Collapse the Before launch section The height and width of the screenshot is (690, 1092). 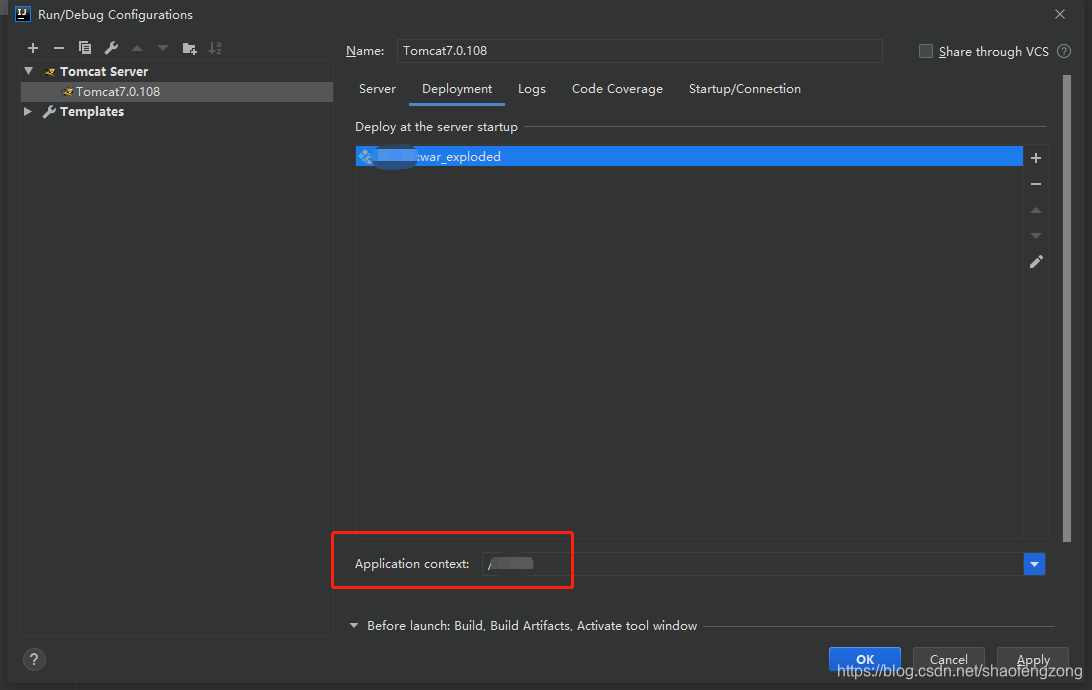click(x=354, y=625)
